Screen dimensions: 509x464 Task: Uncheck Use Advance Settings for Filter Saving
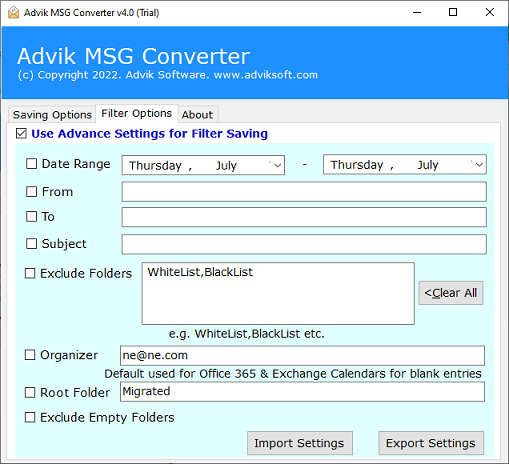[21, 134]
